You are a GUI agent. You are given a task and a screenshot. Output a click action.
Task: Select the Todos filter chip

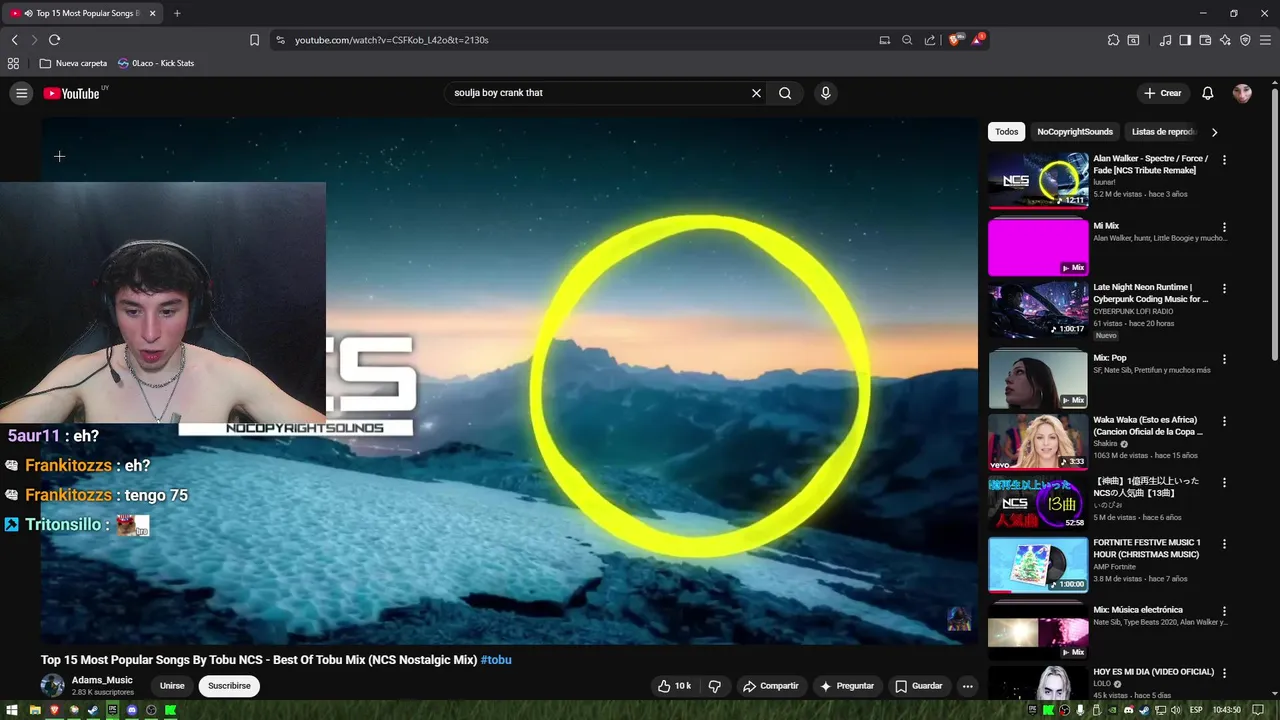click(x=1007, y=132)
